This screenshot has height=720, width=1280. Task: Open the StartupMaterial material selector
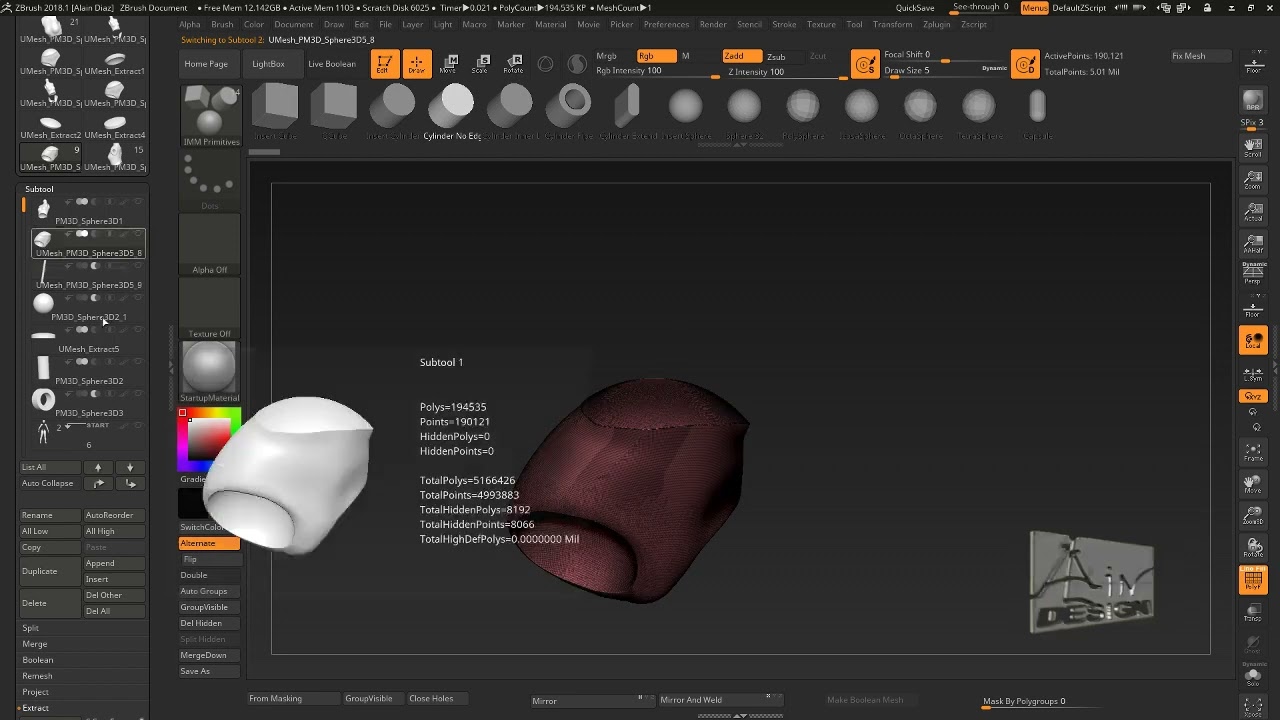tap(210, 373)
